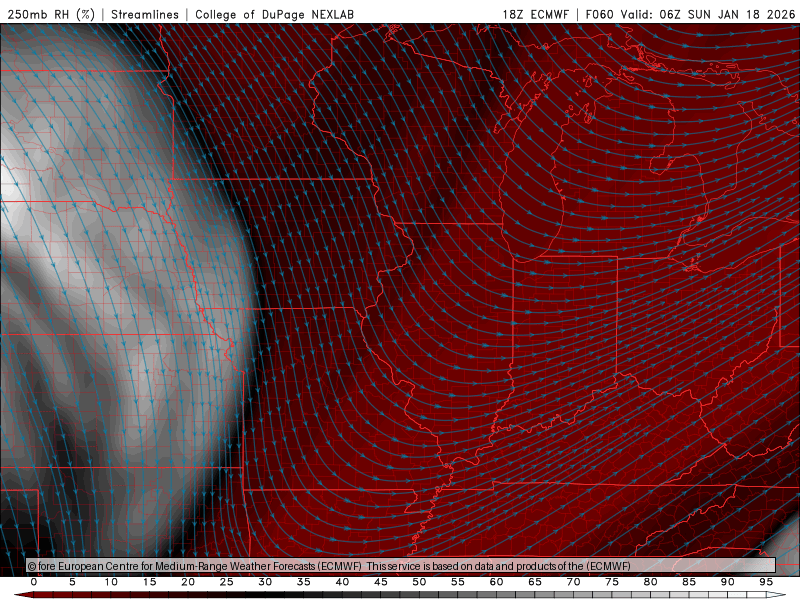Click the "70" value on color scale
The width and height of the screenshot is (800, 600).
(x=573, y=582)
